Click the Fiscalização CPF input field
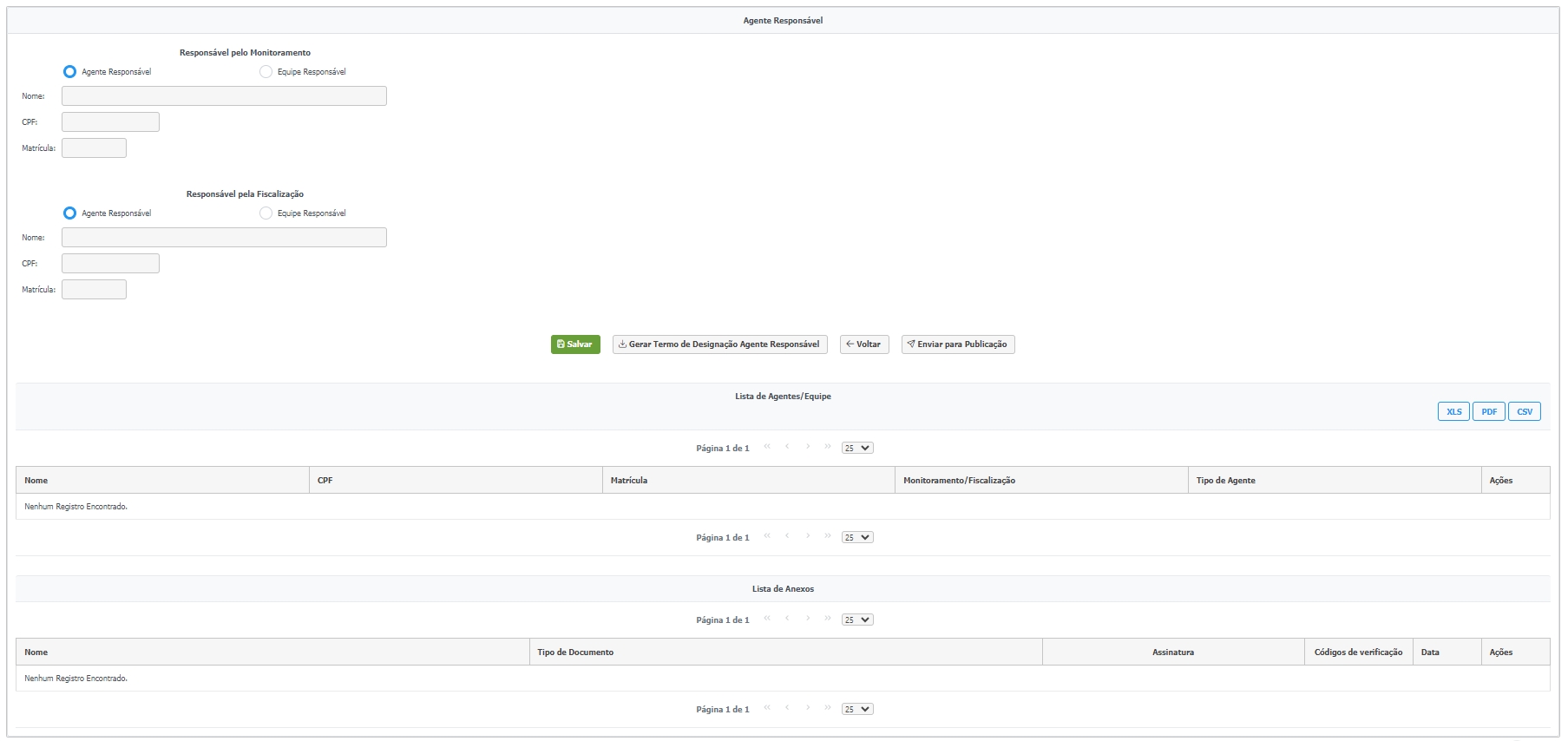This screenshot has width=1568, height=741. (x=110, y=264)
